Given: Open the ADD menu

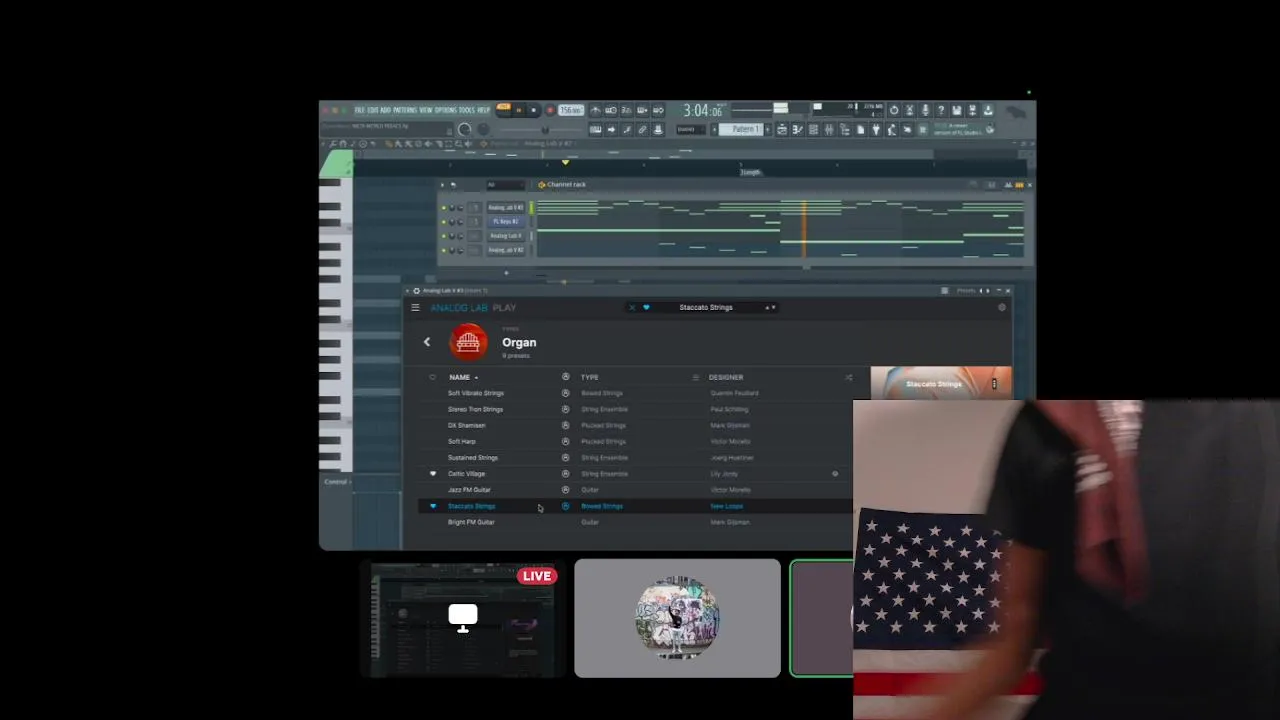Looking at the screenshot, I should (385, 110).
